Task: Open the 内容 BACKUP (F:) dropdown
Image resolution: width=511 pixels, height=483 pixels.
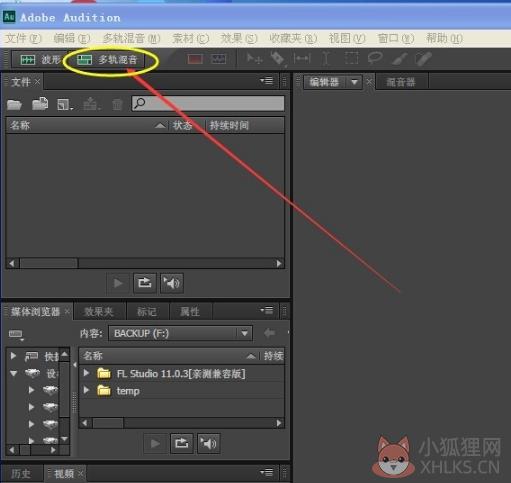Action: tap(180, 333)
